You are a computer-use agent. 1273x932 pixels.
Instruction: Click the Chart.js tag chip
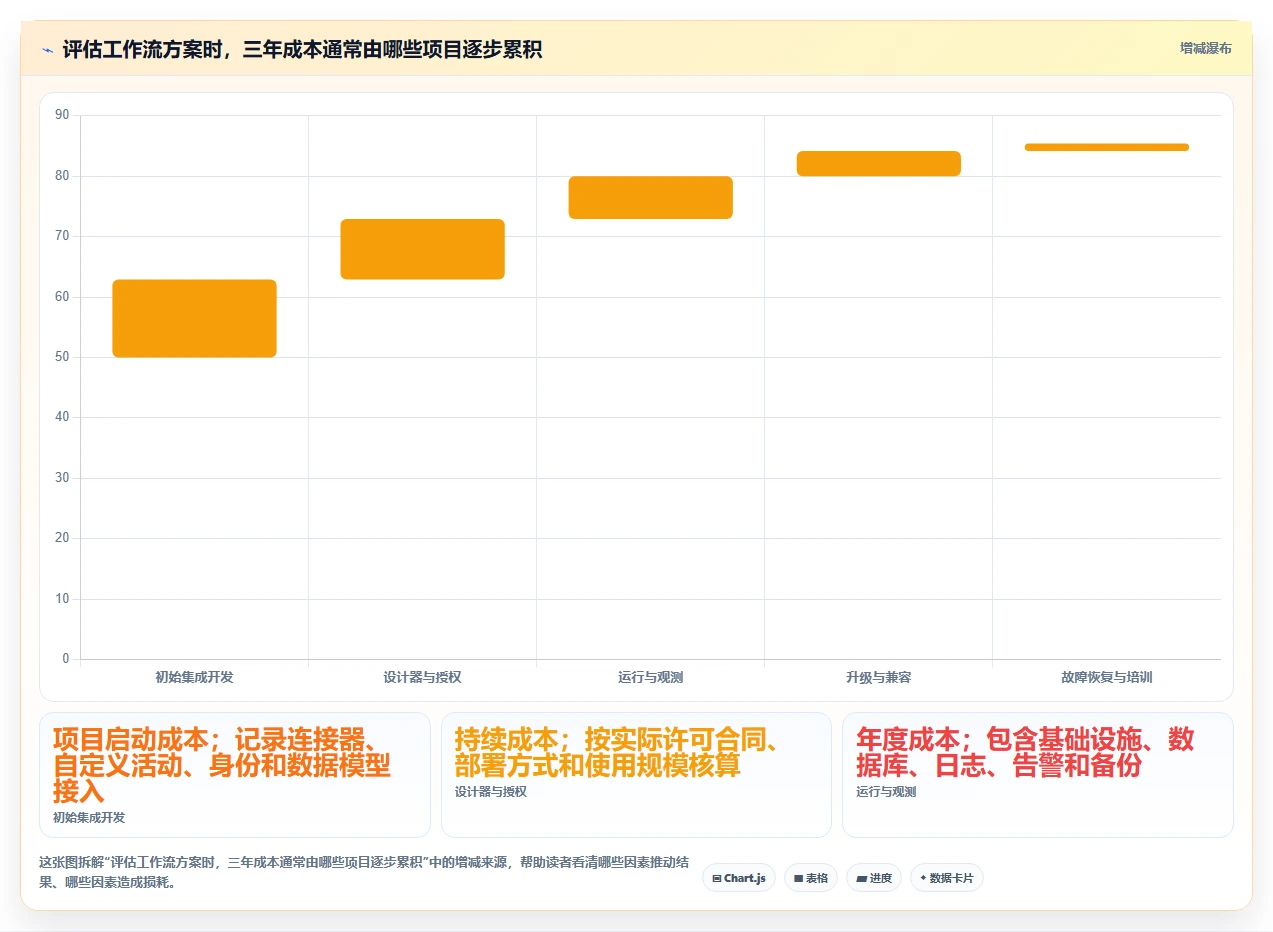[739, 878]
